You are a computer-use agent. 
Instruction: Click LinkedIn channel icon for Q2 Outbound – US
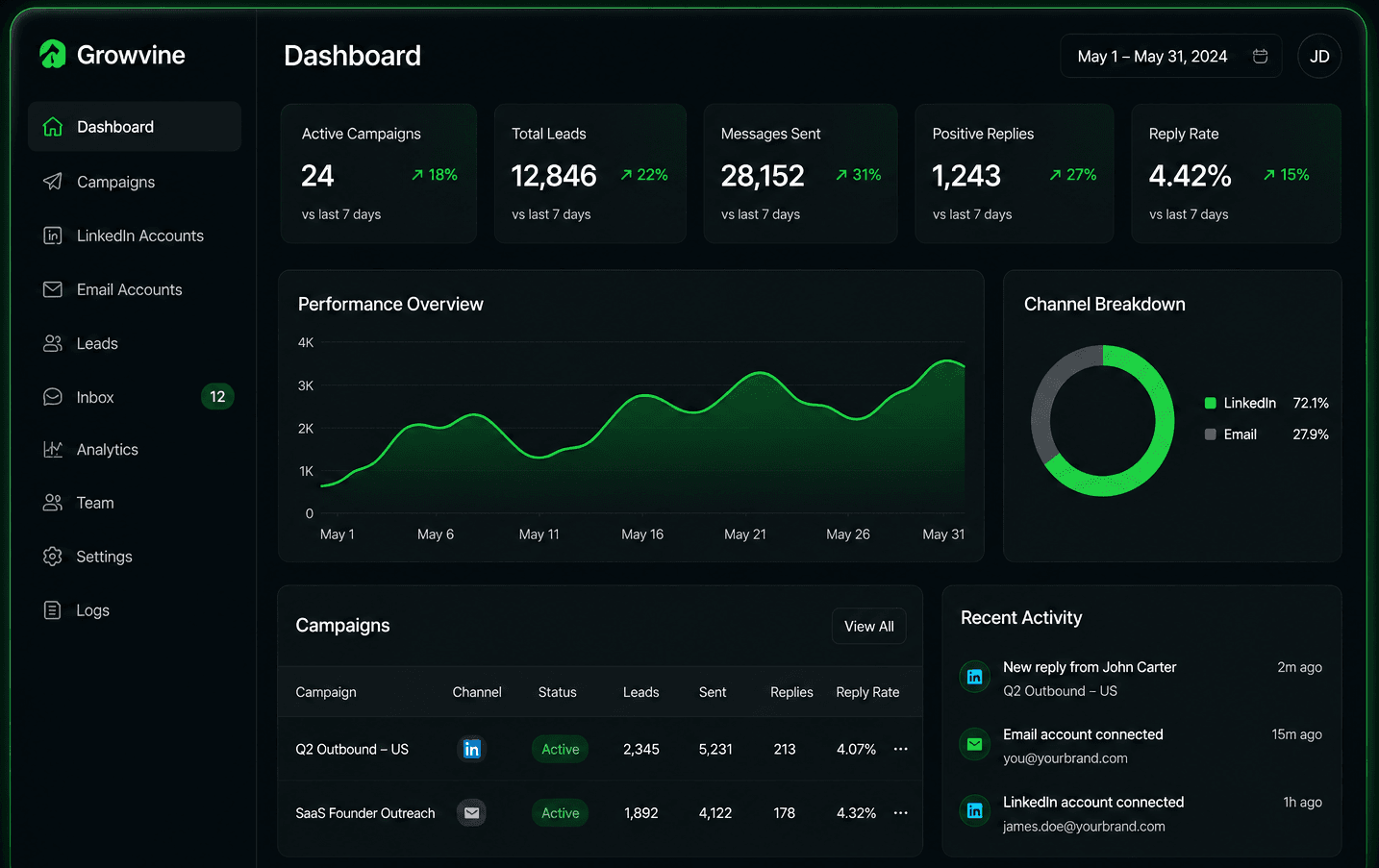click(471, 749)
